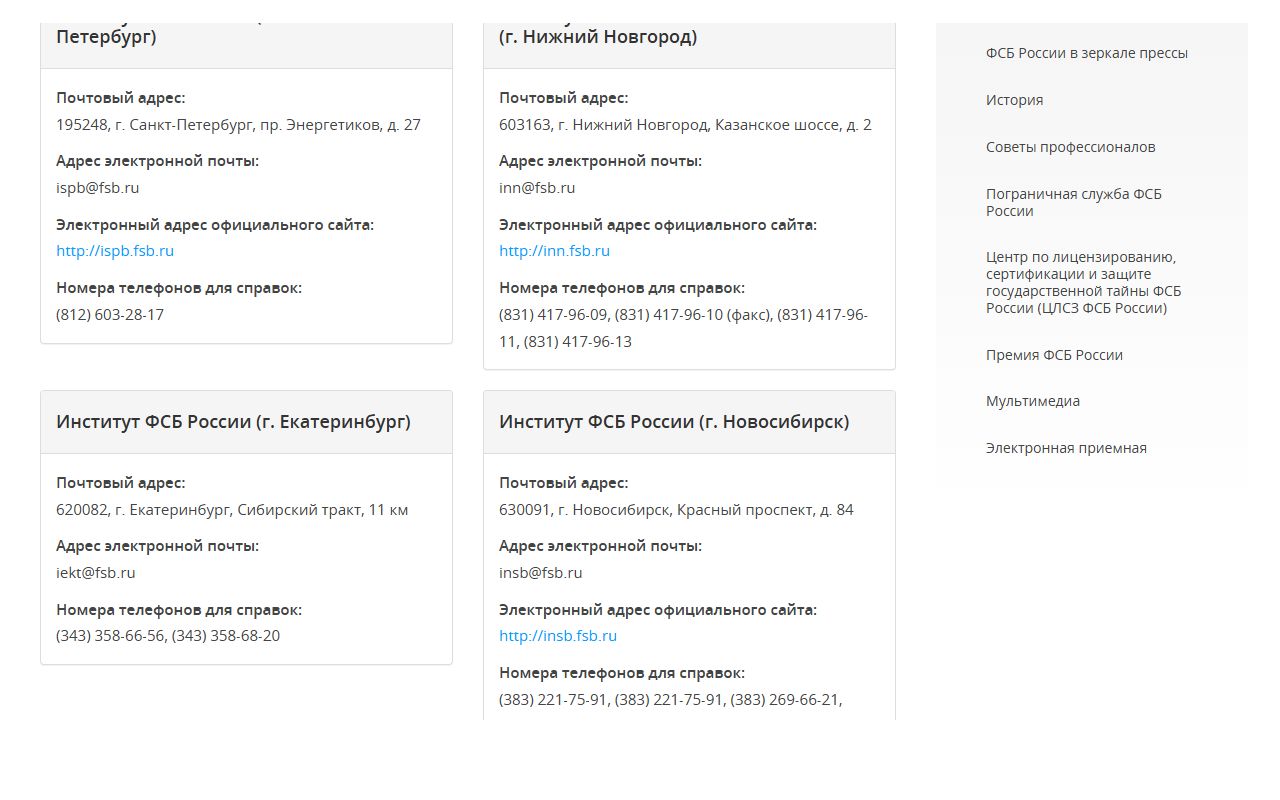This screenshot has width=1280, height=800.
Task: Select 'История' in the sidebar menu
Action: coord(1014,100)
